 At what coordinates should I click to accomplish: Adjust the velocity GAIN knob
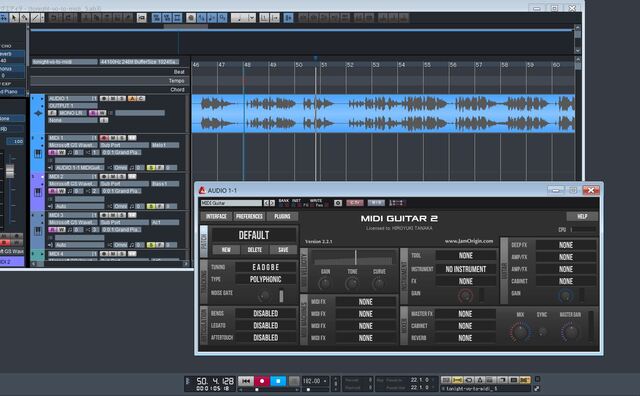[x=325, y=284]
